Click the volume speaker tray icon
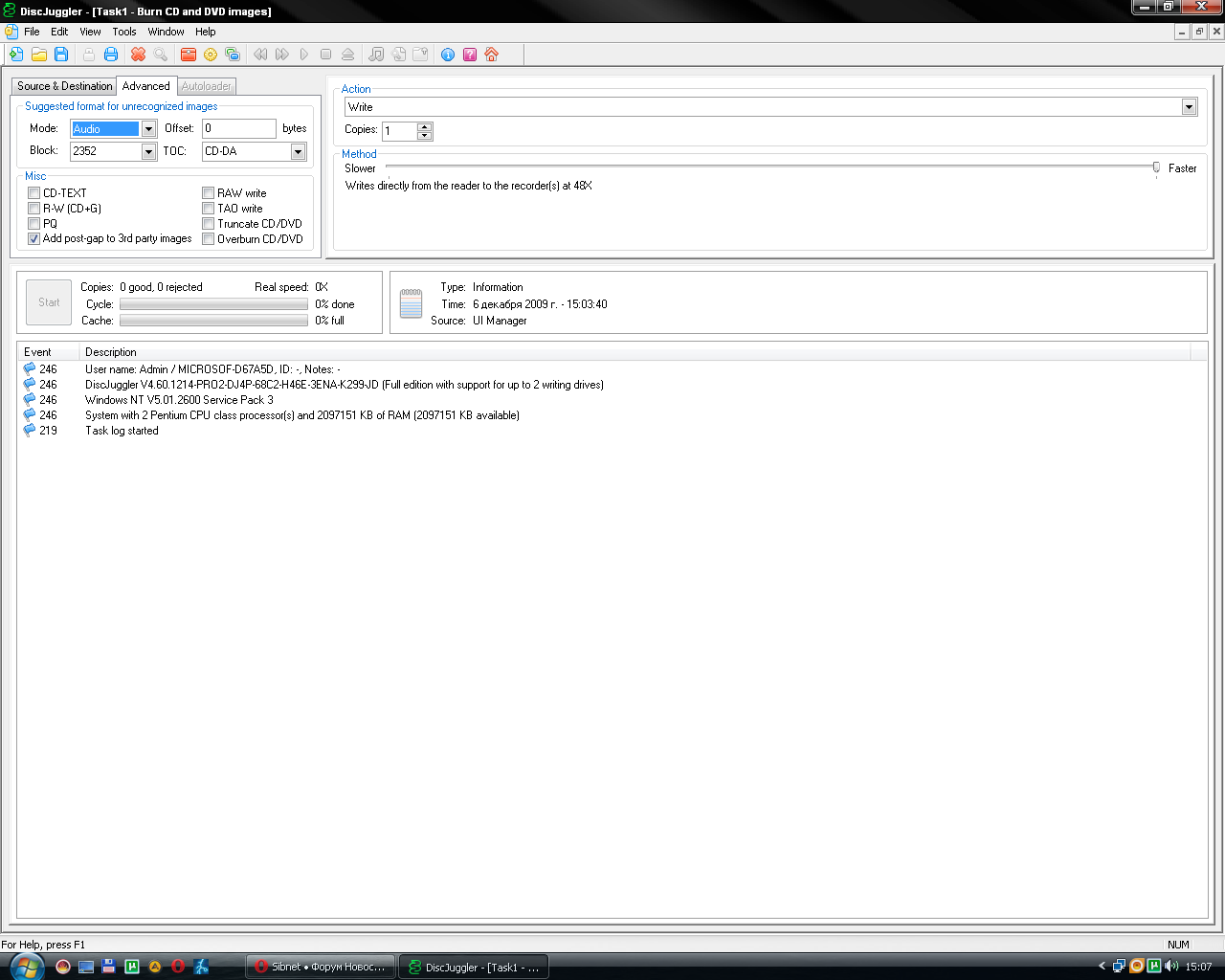This screenshot has width=1225, height=980. click(1171, 967)
